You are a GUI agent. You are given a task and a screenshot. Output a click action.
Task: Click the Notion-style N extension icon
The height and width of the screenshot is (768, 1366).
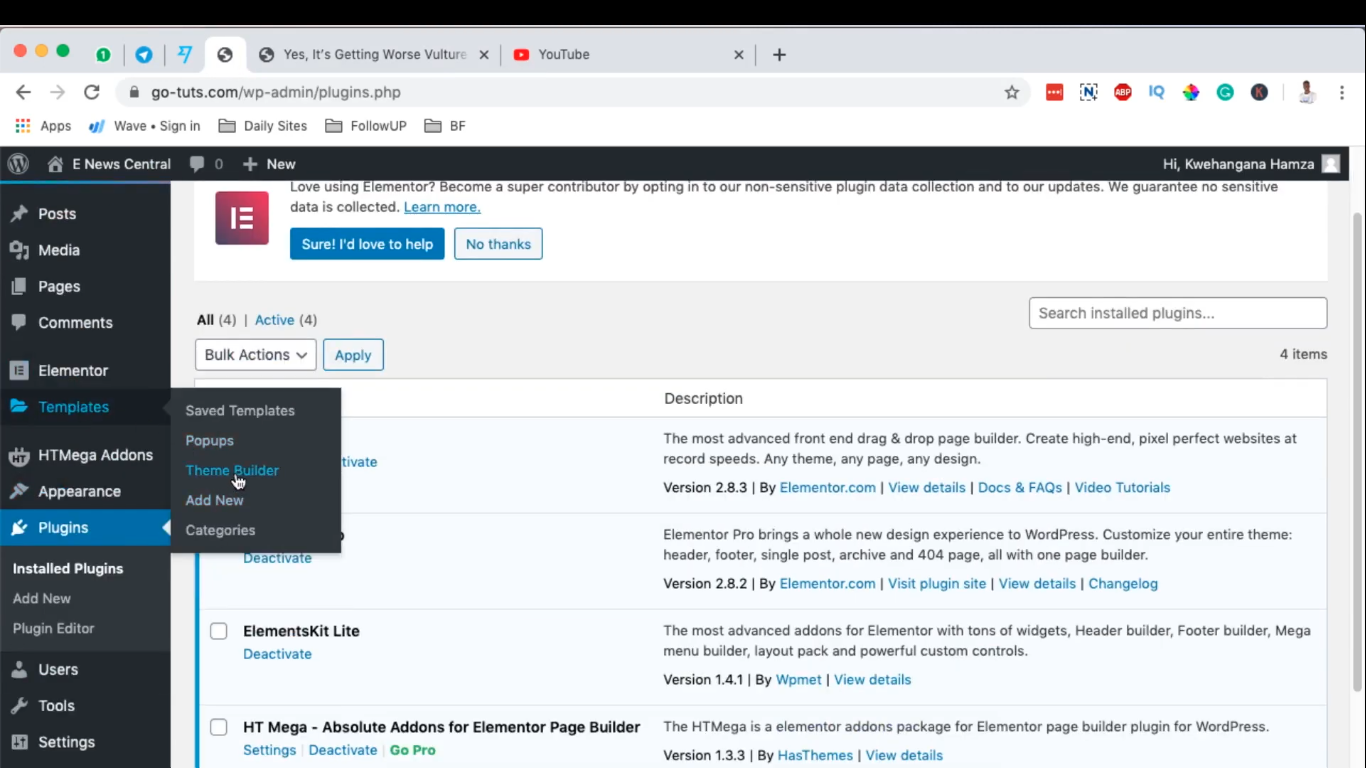[1089, 92]
